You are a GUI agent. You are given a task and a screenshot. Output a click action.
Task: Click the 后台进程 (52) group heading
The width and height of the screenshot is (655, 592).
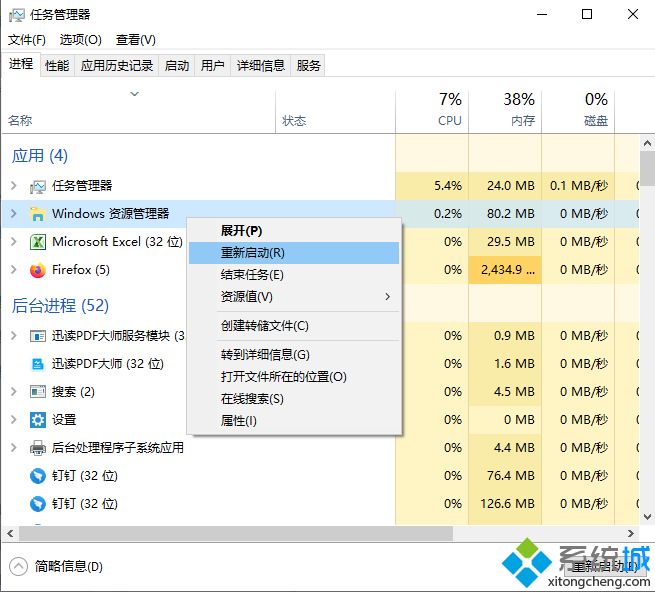tap(60, 306)
